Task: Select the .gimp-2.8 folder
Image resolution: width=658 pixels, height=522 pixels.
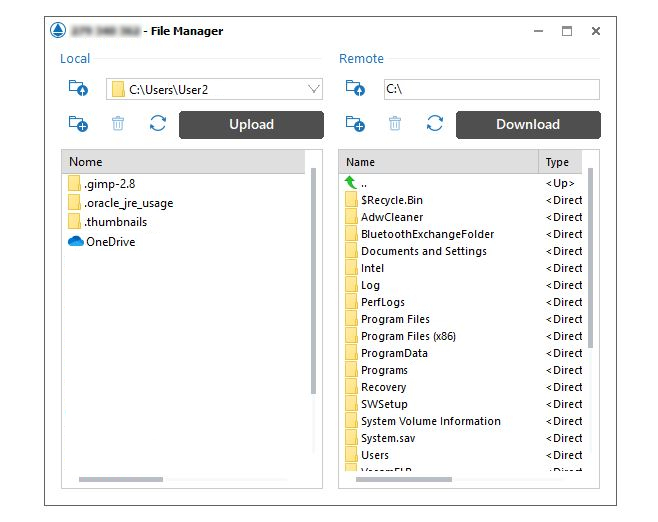Action: click(x=109, y=184)
